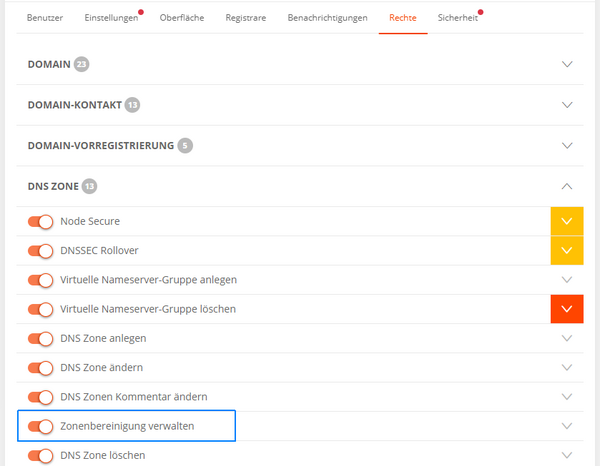Viewport: 600px width, 466px height.
Task: Click the DNSSEC Rollover label
Action: tap(99, 251)
